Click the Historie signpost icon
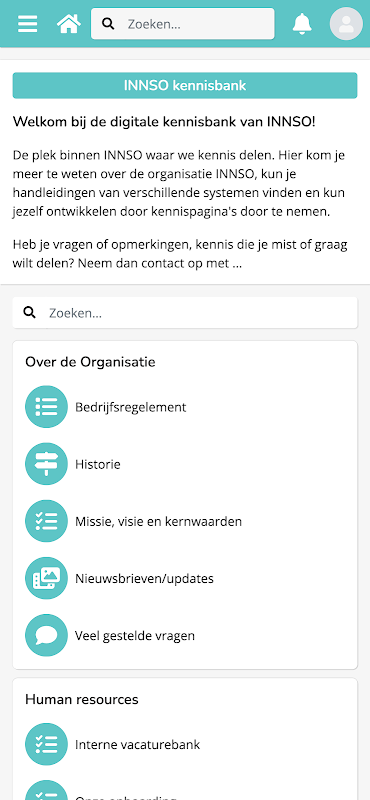Image resolution: width=370 pixels, height=800 pixels. (x=46, y=464)
